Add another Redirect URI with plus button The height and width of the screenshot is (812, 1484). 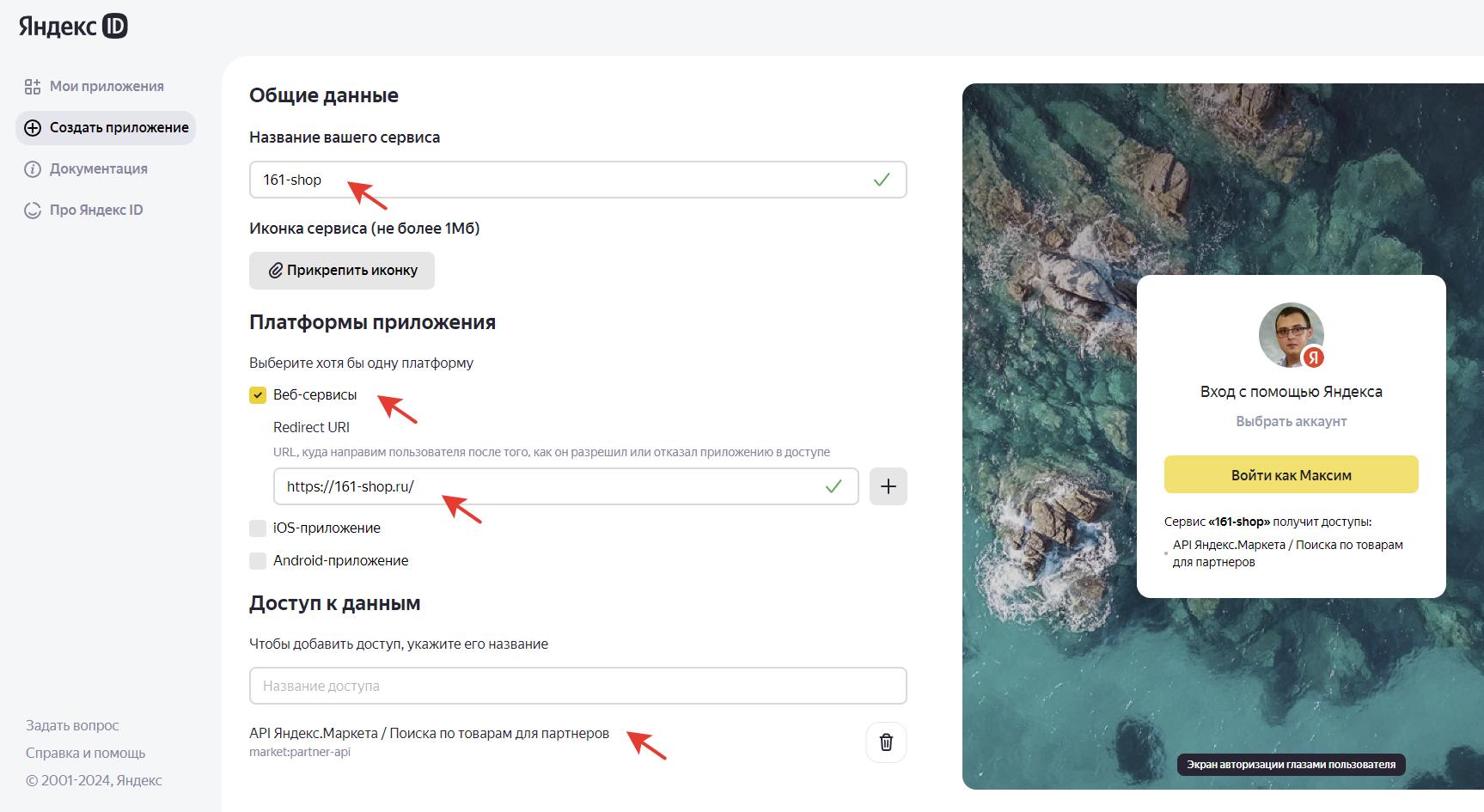click(888, 486)
